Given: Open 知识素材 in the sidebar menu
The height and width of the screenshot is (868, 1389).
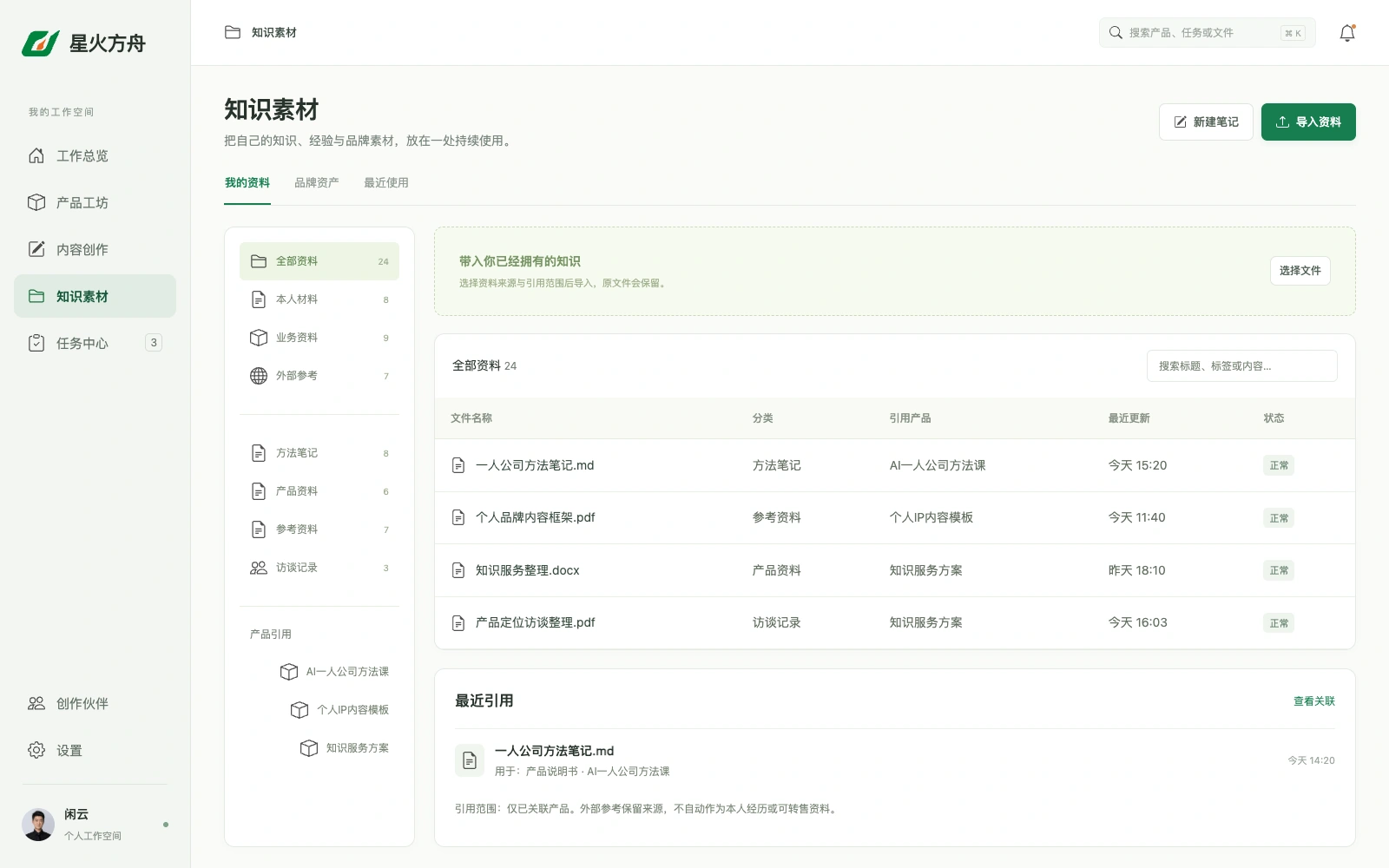Looking at the screenshot, I should coord(95,296).
